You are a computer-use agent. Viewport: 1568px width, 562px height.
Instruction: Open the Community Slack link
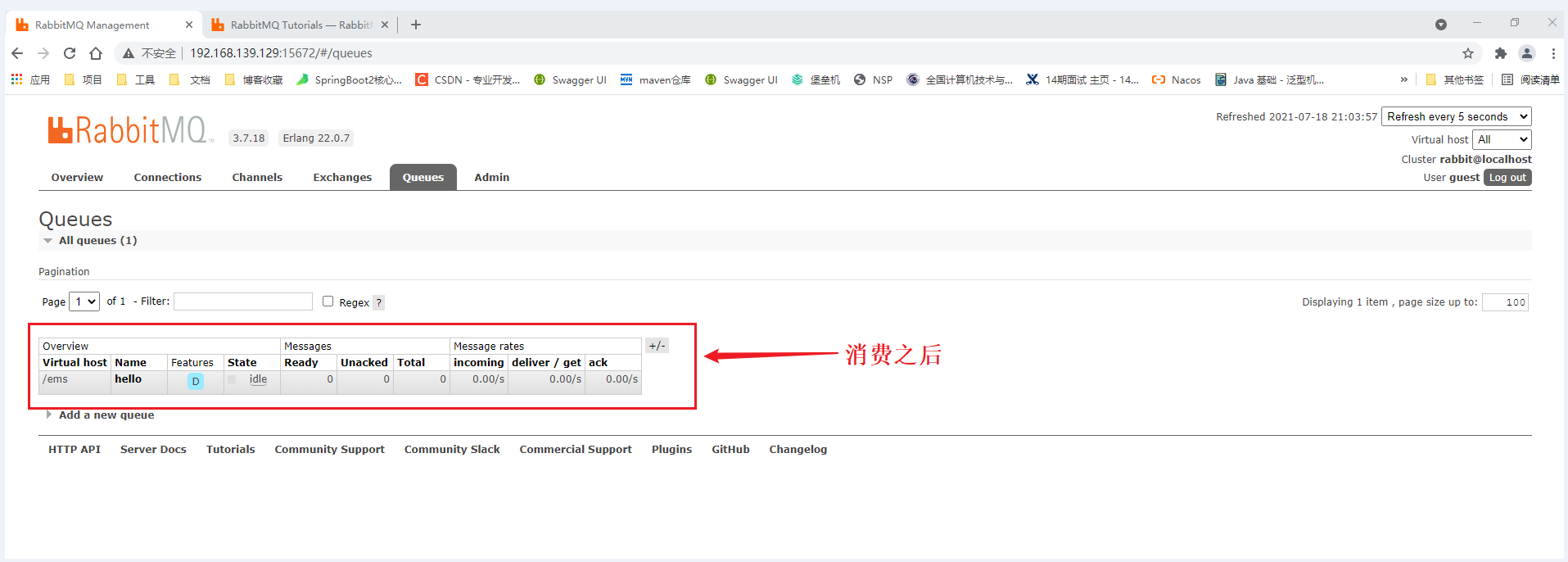[452, 449]
